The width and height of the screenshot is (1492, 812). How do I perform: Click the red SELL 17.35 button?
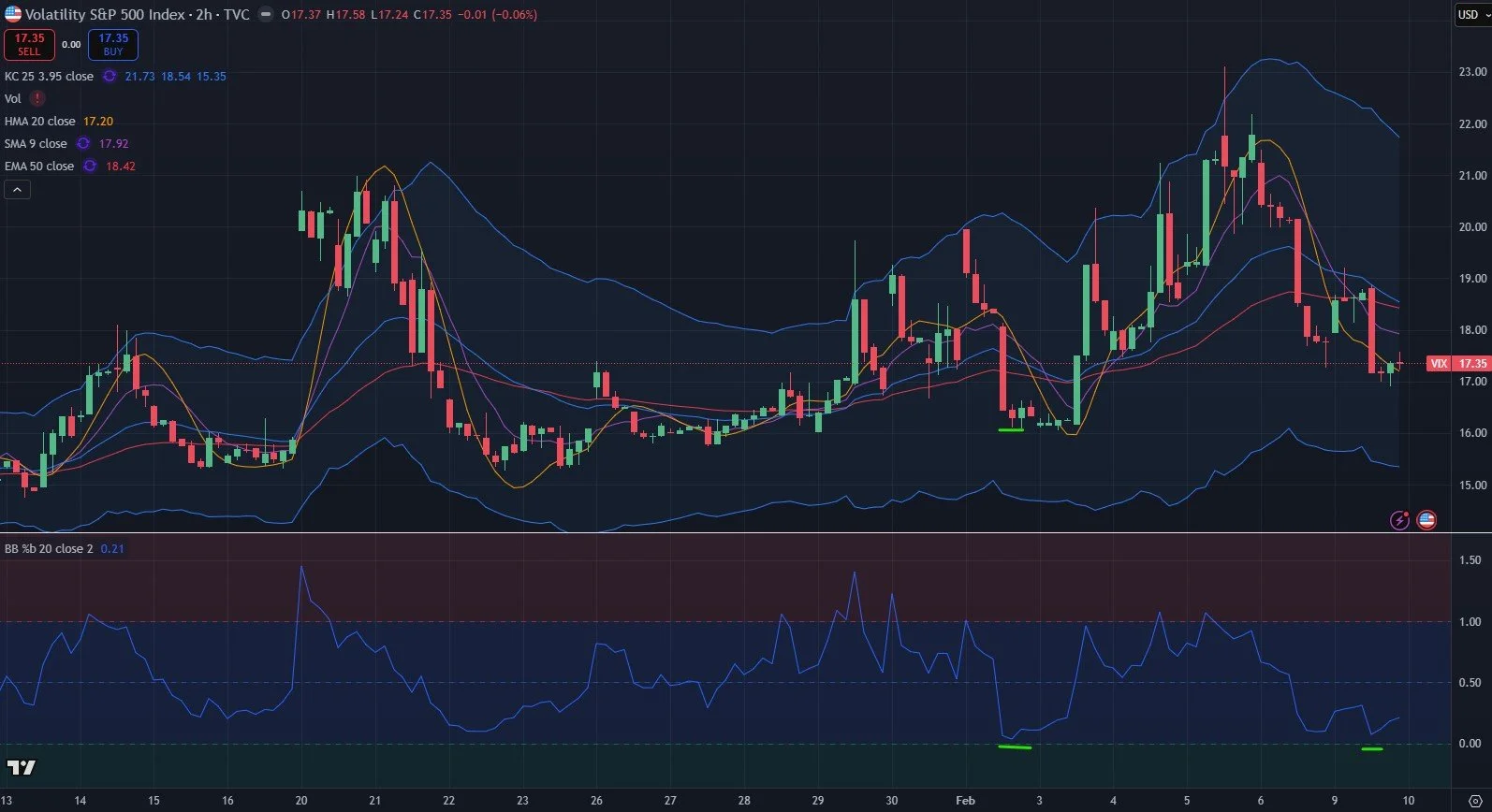tap(29, 44)
